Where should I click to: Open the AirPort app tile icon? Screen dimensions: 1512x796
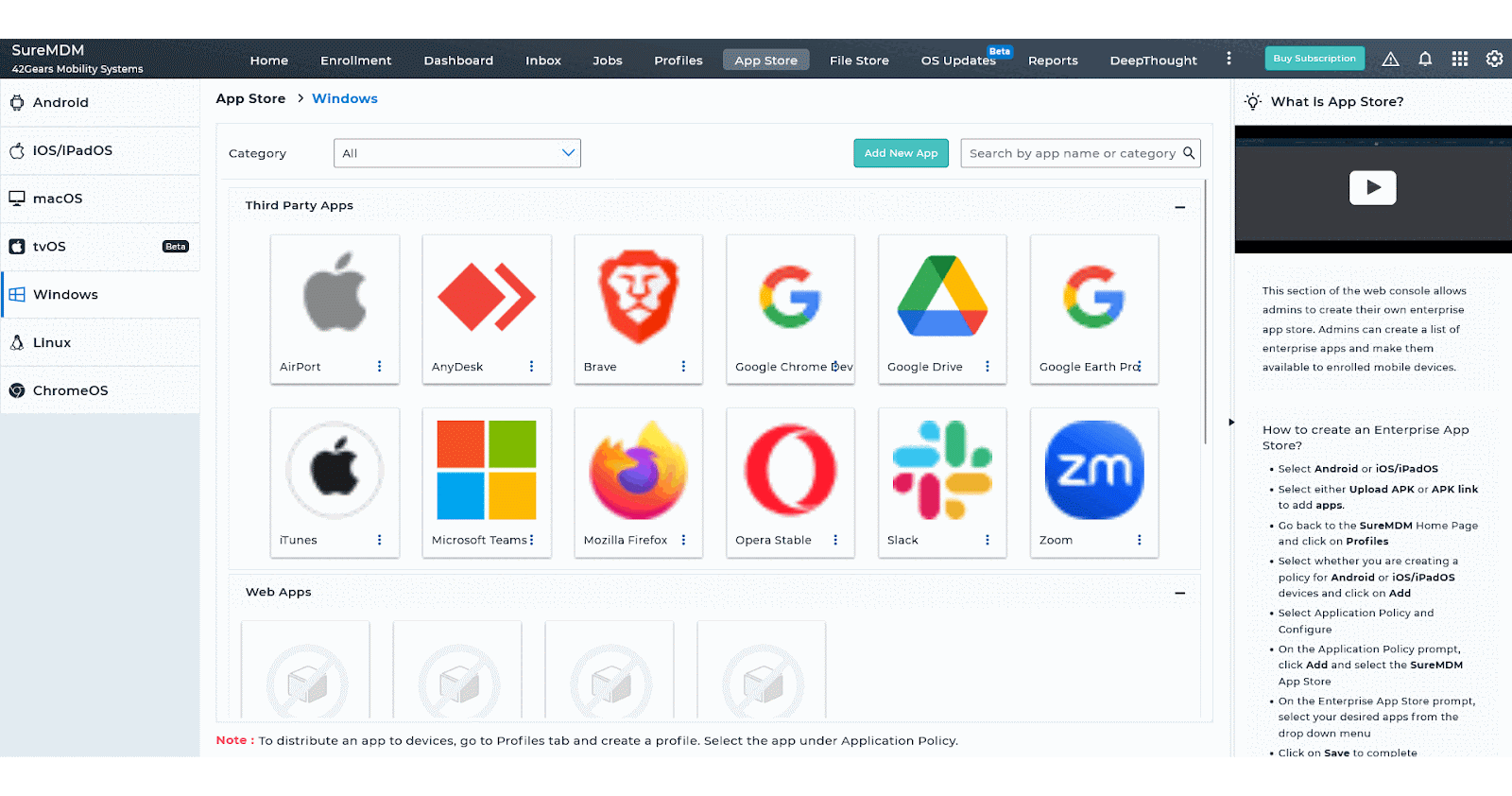[335, 293]
